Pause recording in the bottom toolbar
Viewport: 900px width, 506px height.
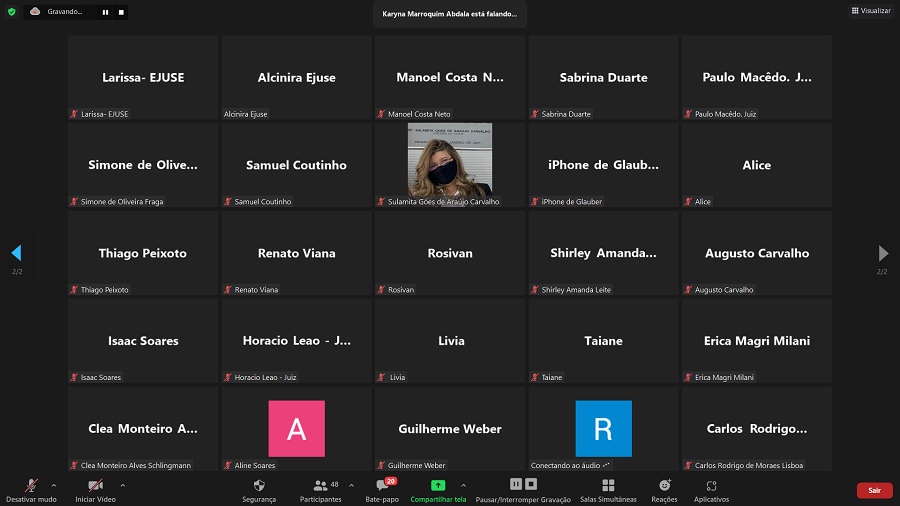(516, 485)
